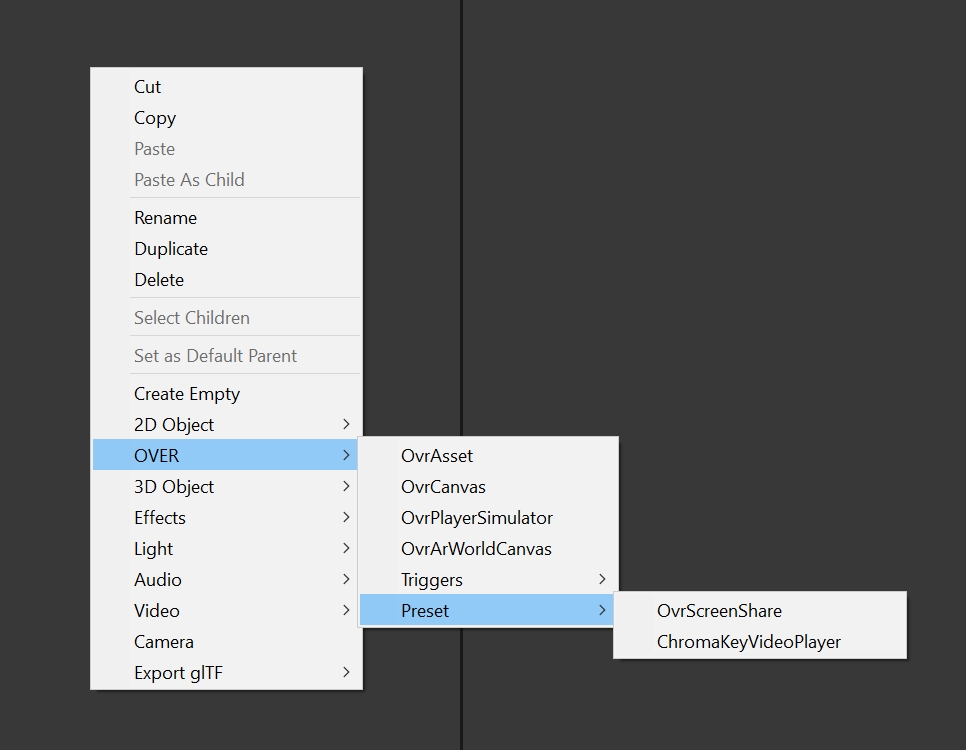Select OvrCanvas in the OVER submenu
966x750 pixels.
443,487
